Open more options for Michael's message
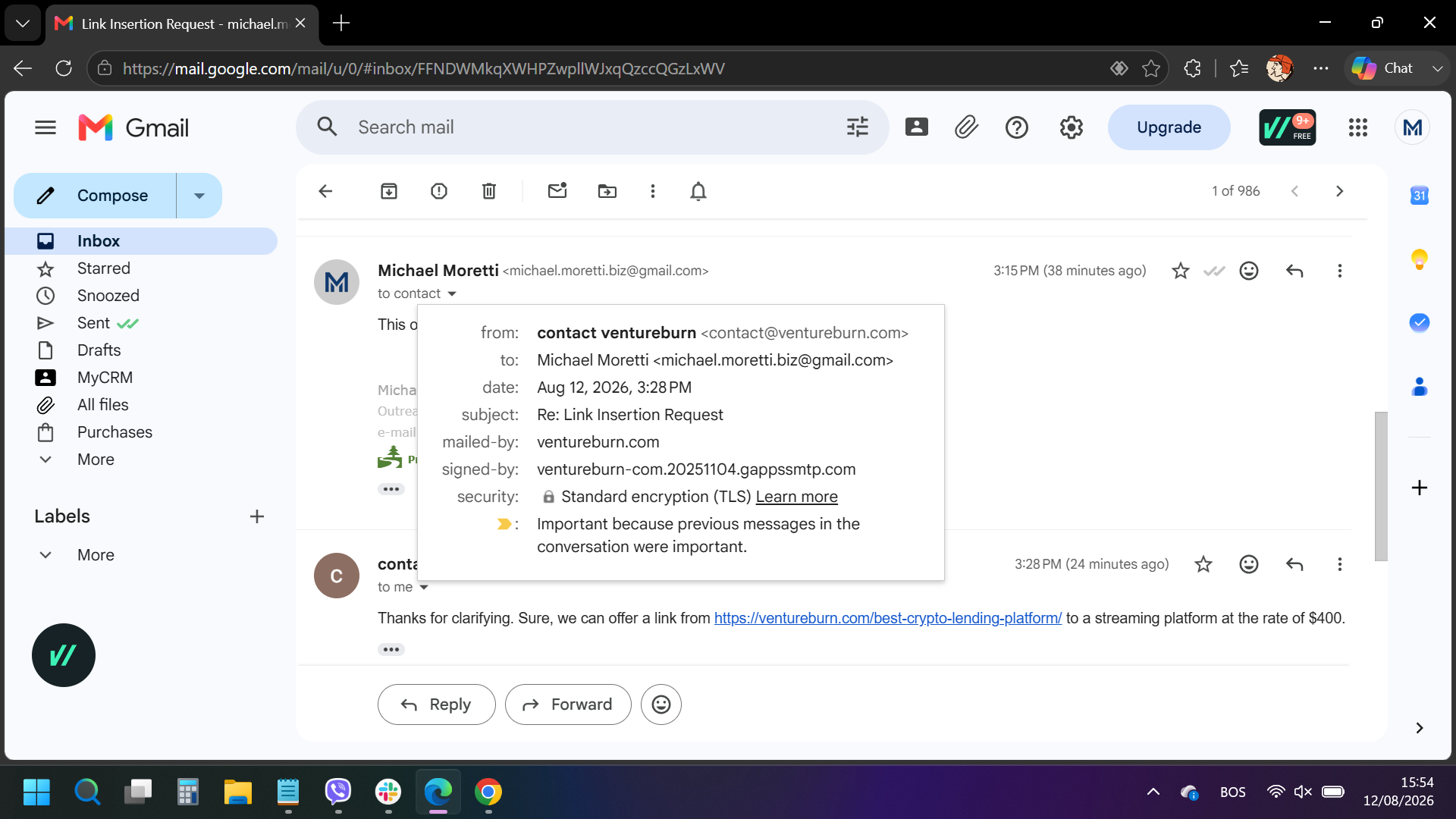Viewport: 1456px width, 819px height. tap(1340, 271)
